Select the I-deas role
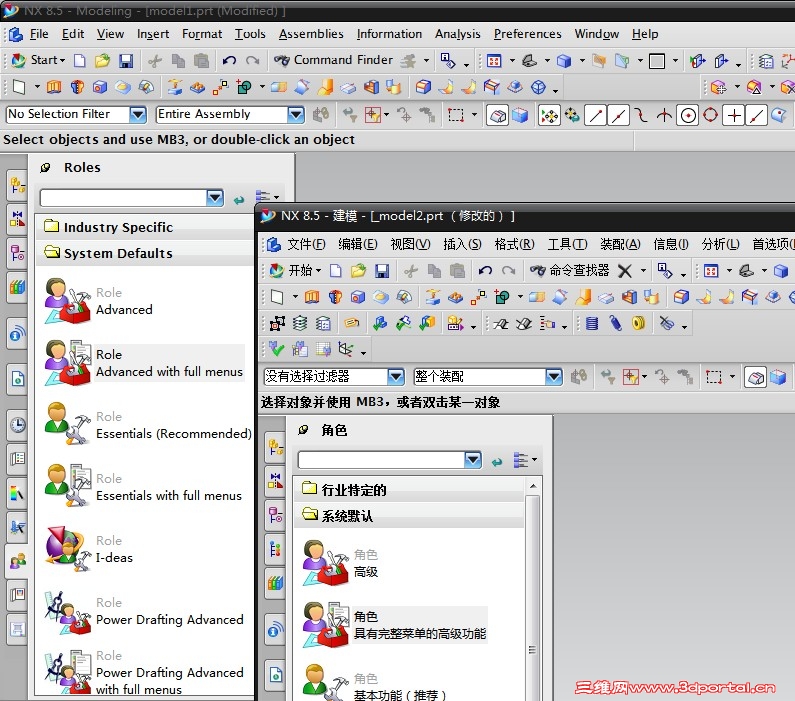This screenshot has height=701, width=795. coord(89,549)
